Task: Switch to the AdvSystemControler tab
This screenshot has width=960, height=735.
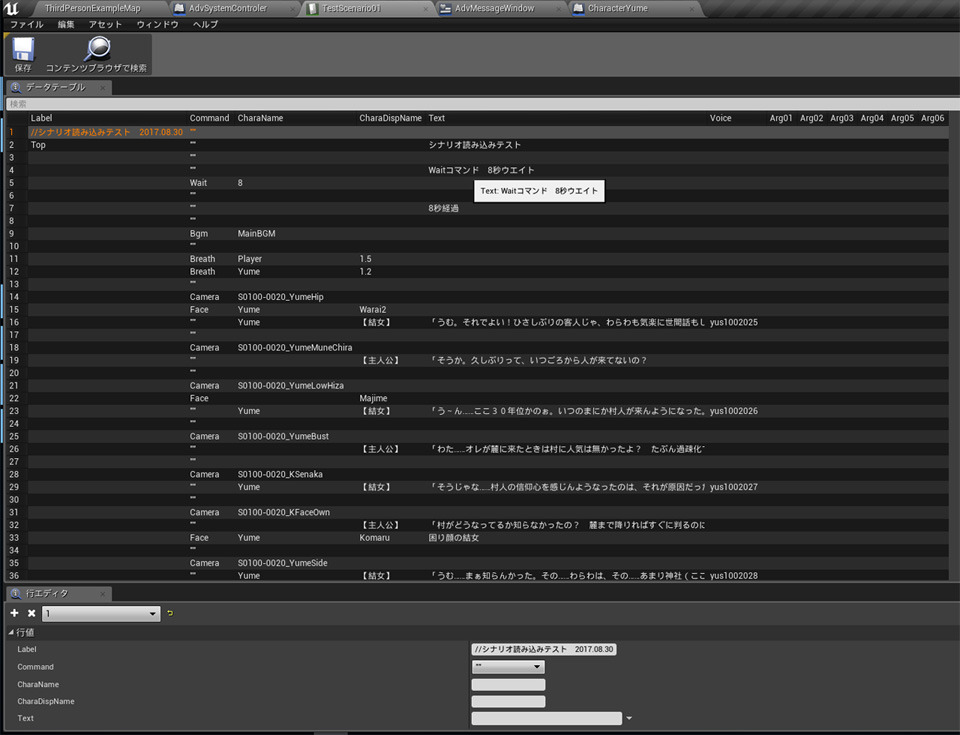Action: pos(228,9)
